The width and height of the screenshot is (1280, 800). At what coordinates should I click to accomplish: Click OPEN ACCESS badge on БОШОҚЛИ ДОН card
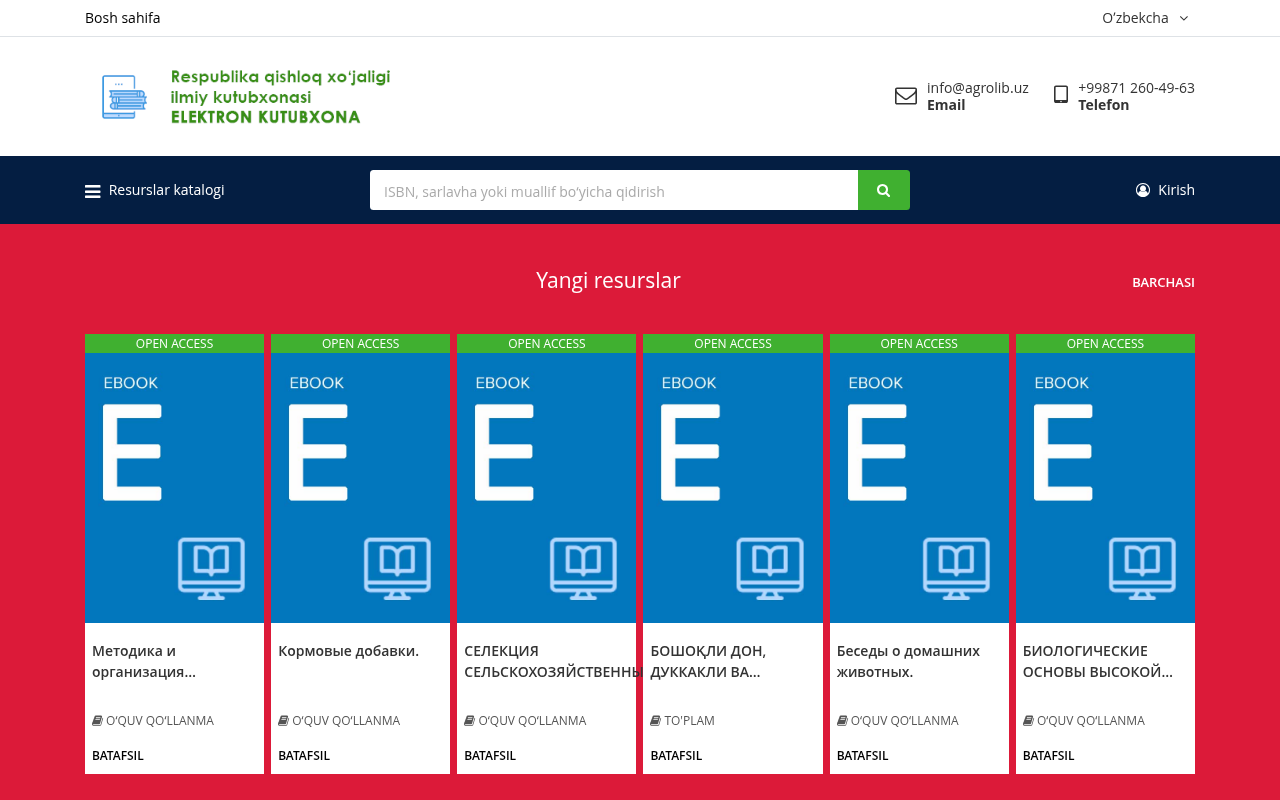point(733,343)
